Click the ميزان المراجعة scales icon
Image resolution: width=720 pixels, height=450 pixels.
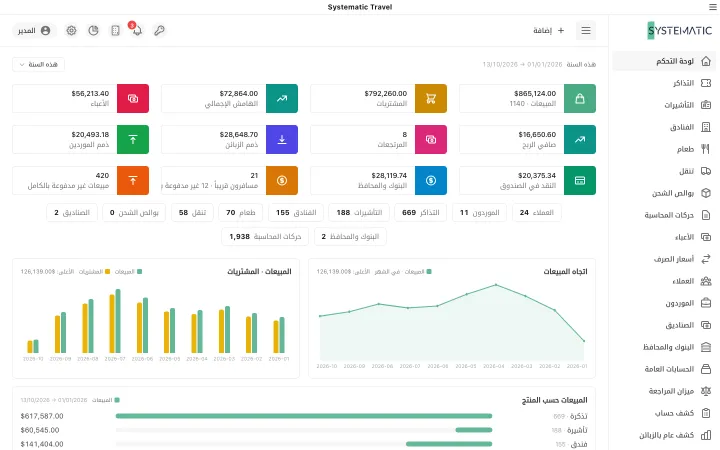[706, 391]
